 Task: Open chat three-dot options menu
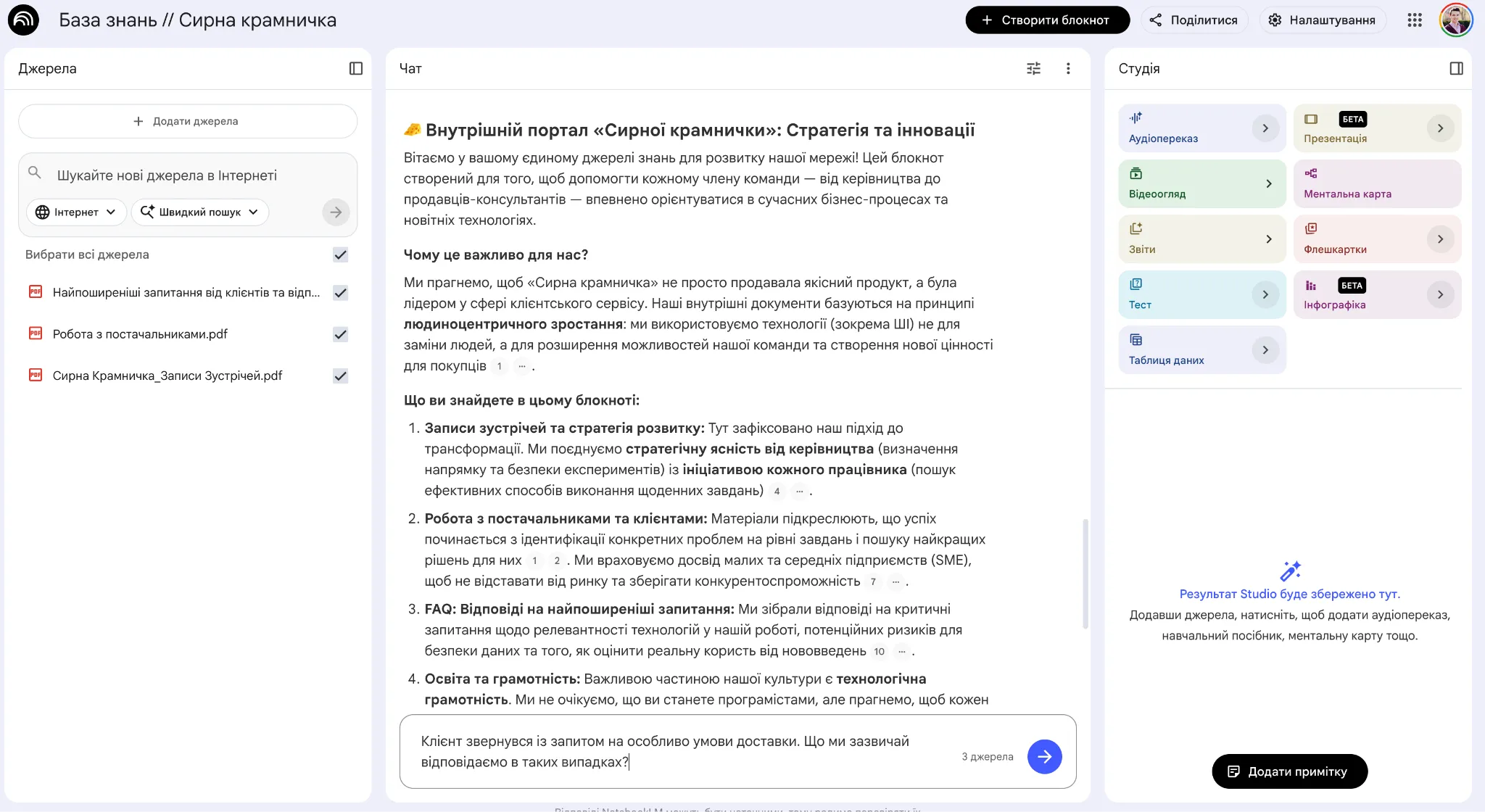coord(1067,68)
